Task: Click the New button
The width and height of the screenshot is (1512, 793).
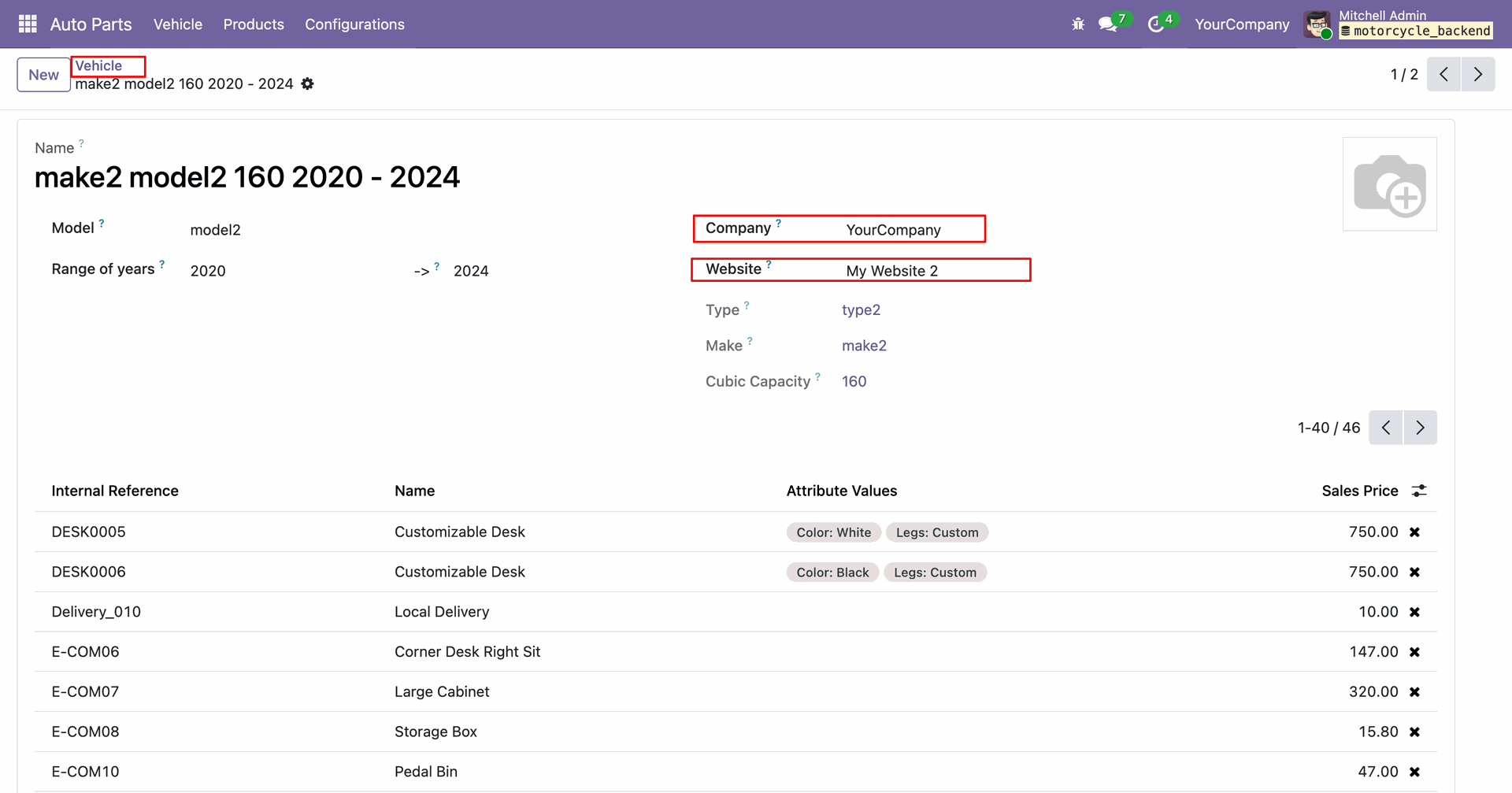Action: [43, 75]
